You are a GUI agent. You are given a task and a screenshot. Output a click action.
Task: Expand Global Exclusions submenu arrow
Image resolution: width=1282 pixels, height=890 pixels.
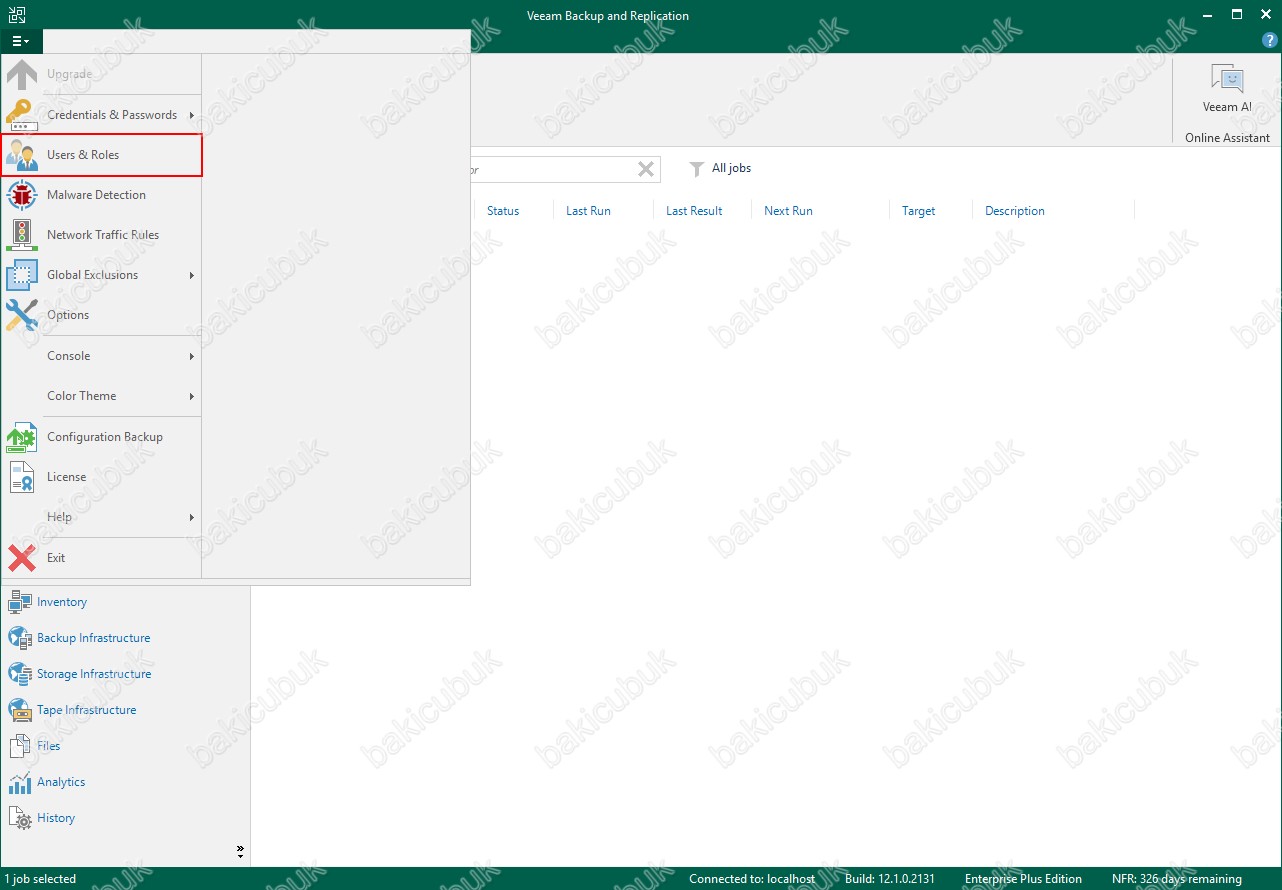[191, 275]
